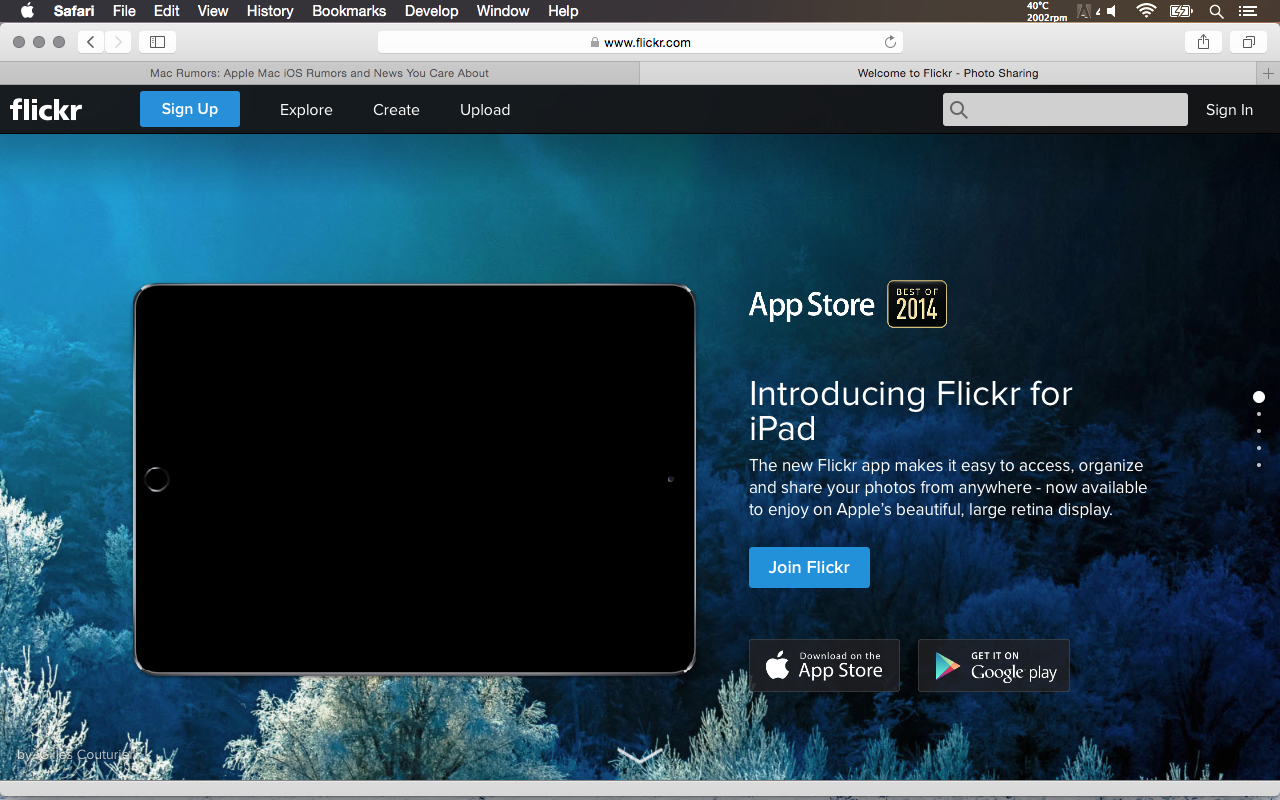Show all tabs overview

click(x=1248, y=42)
